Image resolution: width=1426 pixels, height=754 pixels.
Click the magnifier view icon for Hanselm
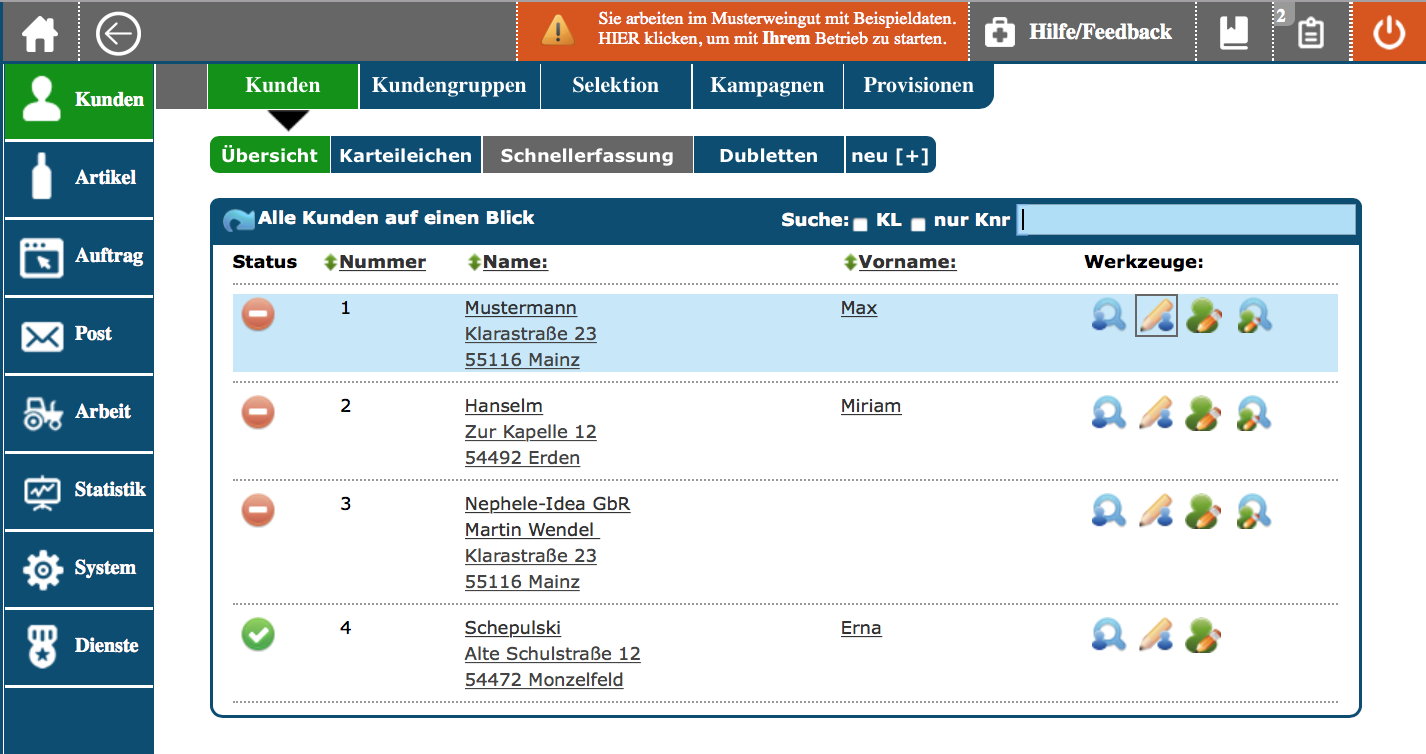(1108, 414)
